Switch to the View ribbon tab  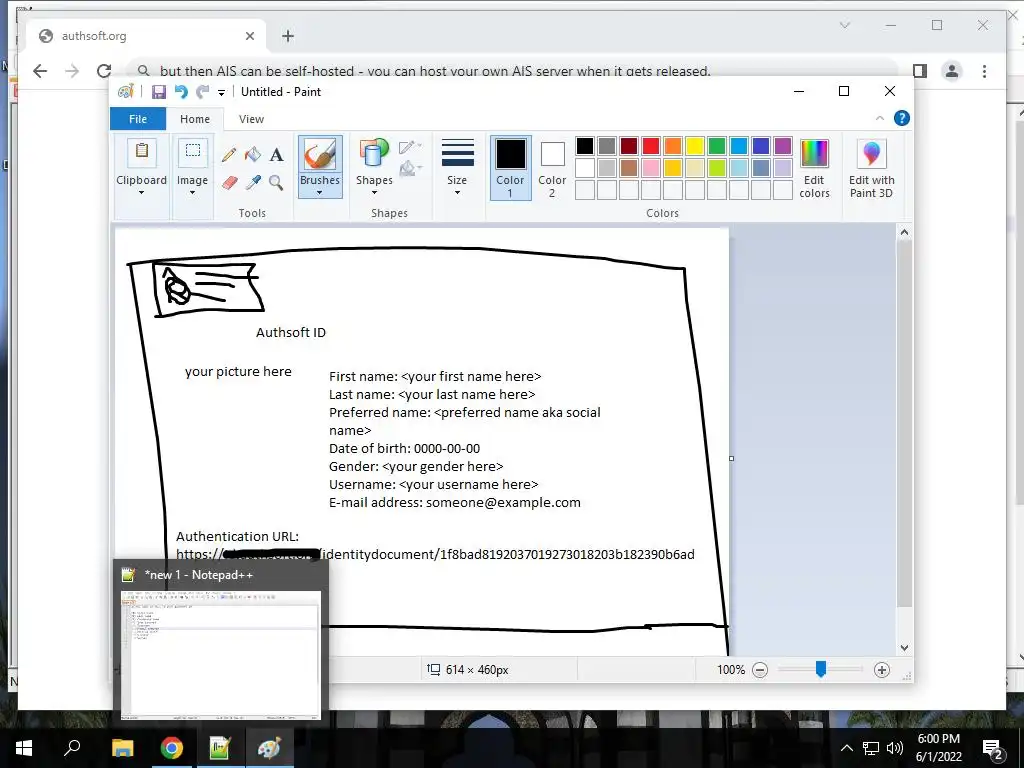tap(251, 119)
